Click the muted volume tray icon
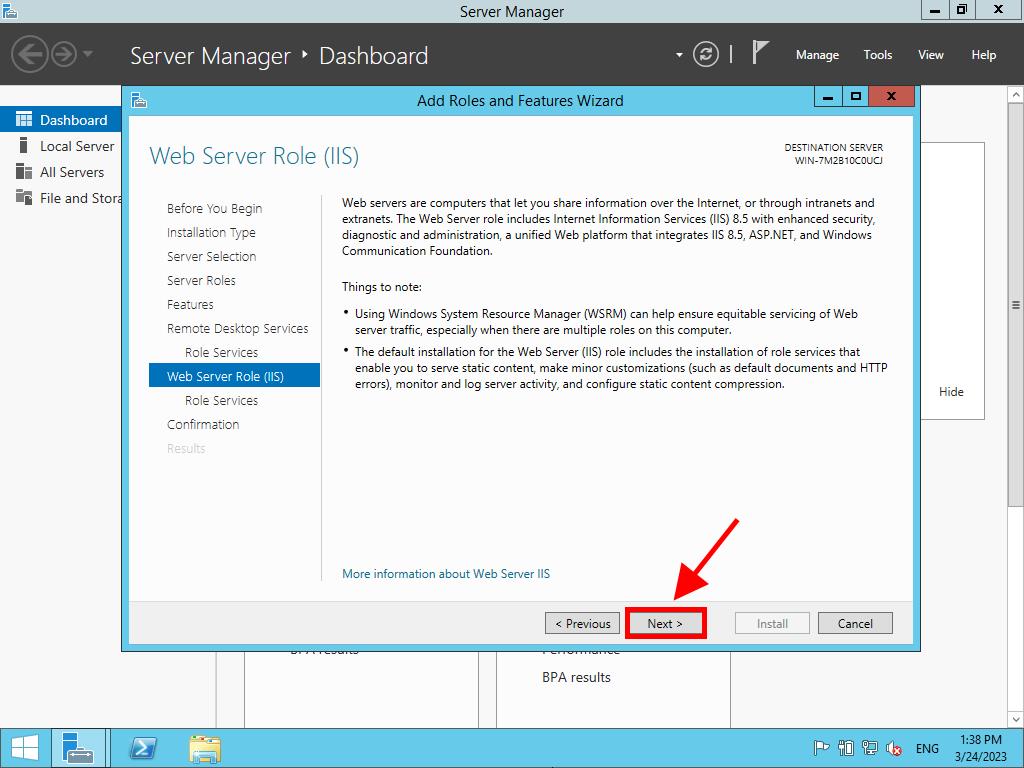This screenshot has height=768, width=1024. click(x=894, y=748)
